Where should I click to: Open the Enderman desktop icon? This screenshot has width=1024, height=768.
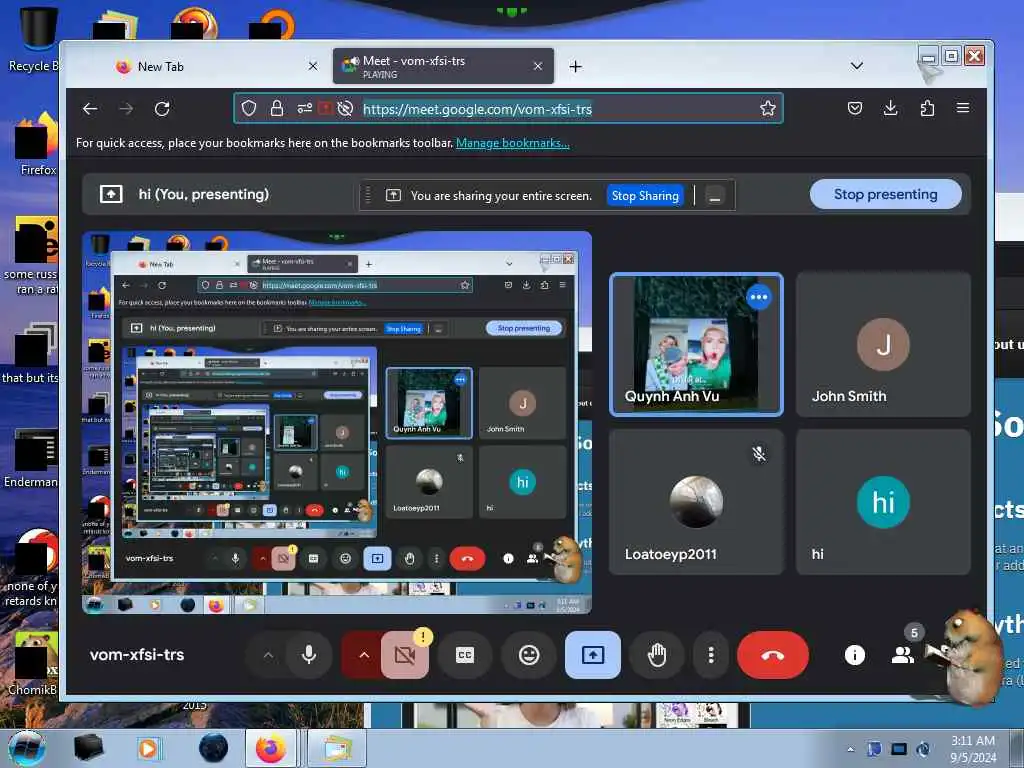pyautogui.click(x=31, y=458)
